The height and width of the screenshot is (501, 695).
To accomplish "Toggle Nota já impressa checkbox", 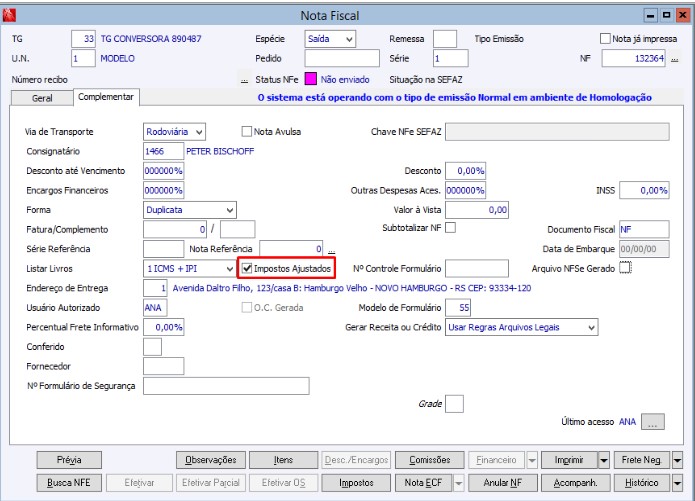I will point(605,39).
